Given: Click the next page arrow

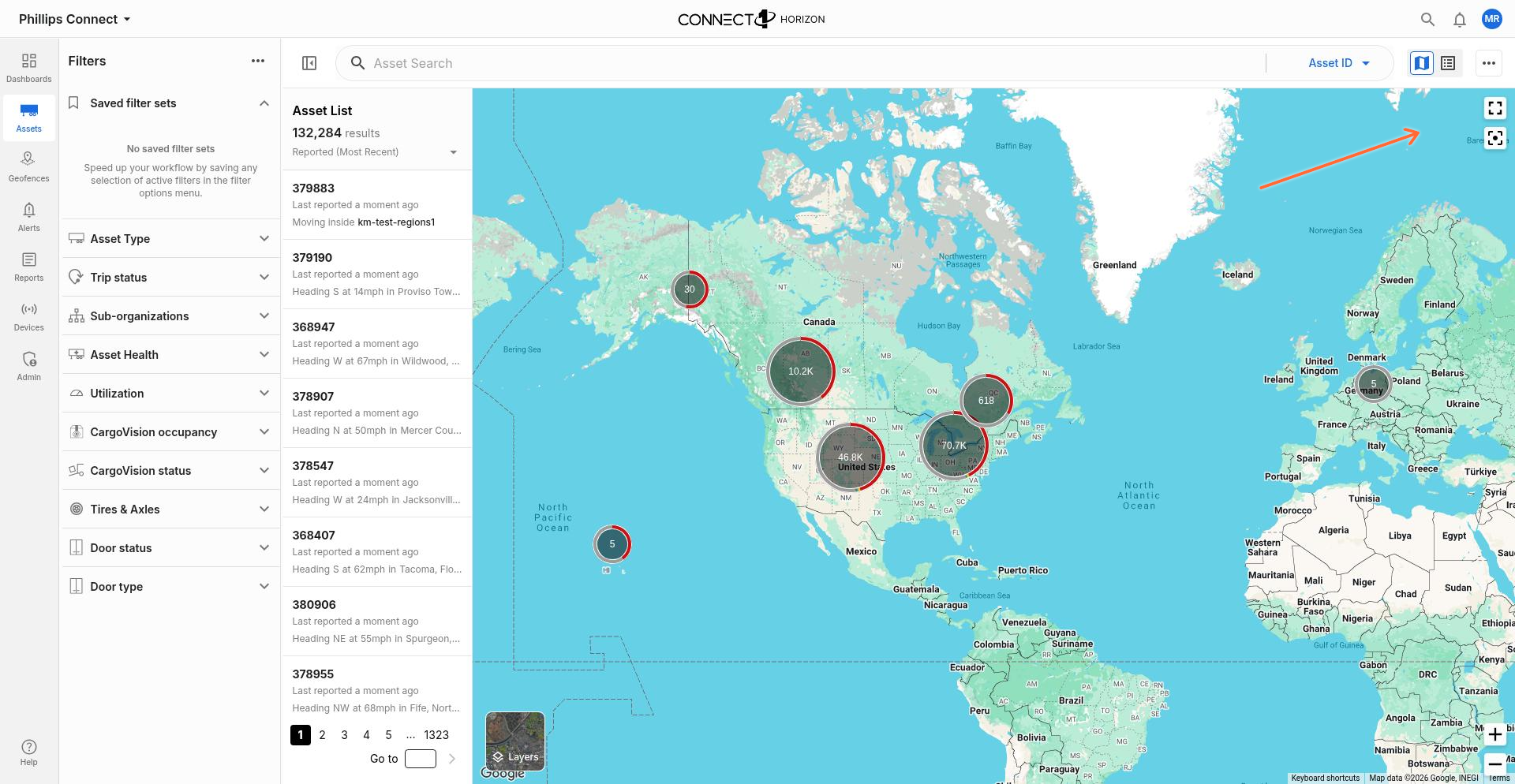Looking at the screenshot, I should [452, 759].
